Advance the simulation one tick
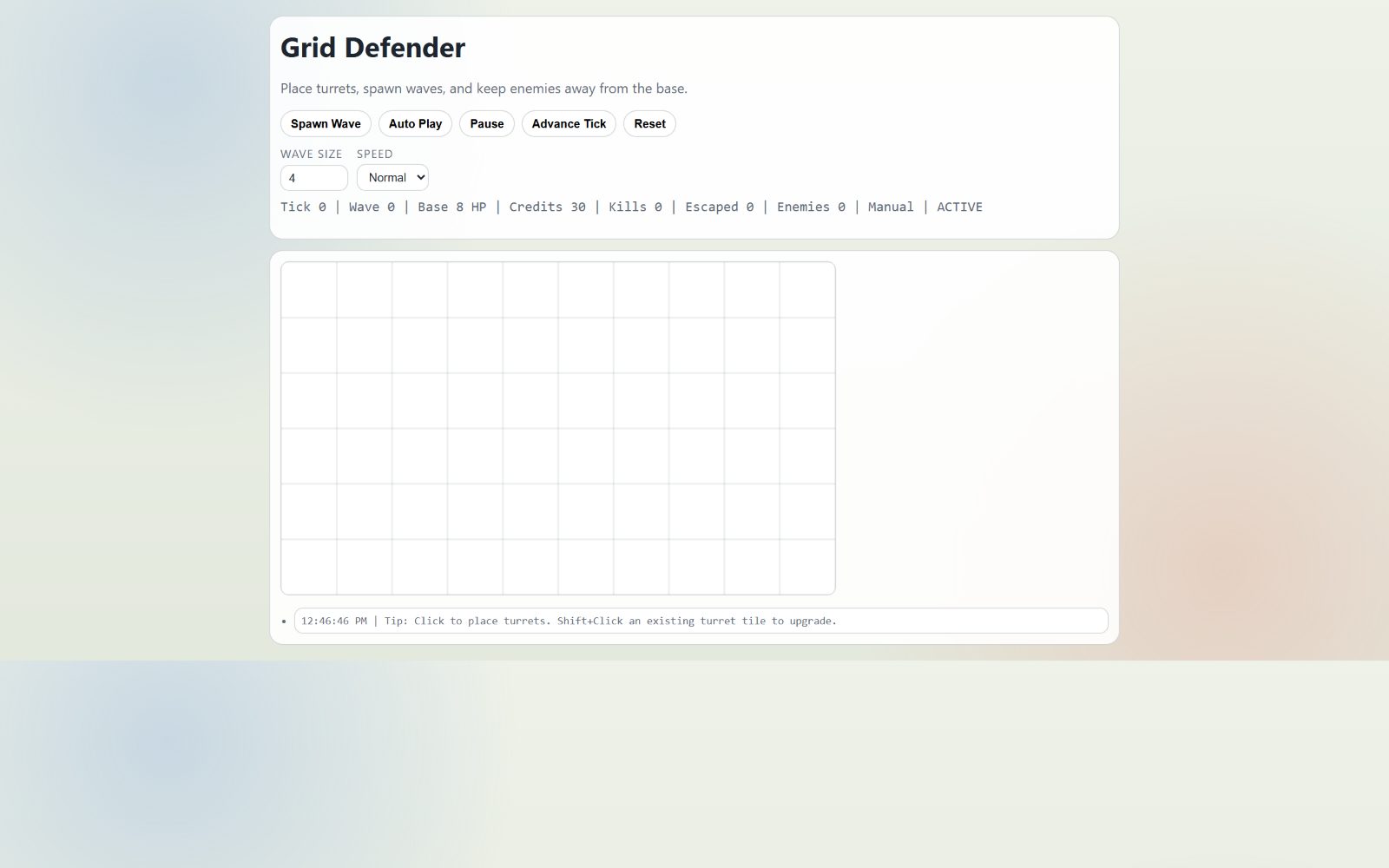 [x=569, y=124]
